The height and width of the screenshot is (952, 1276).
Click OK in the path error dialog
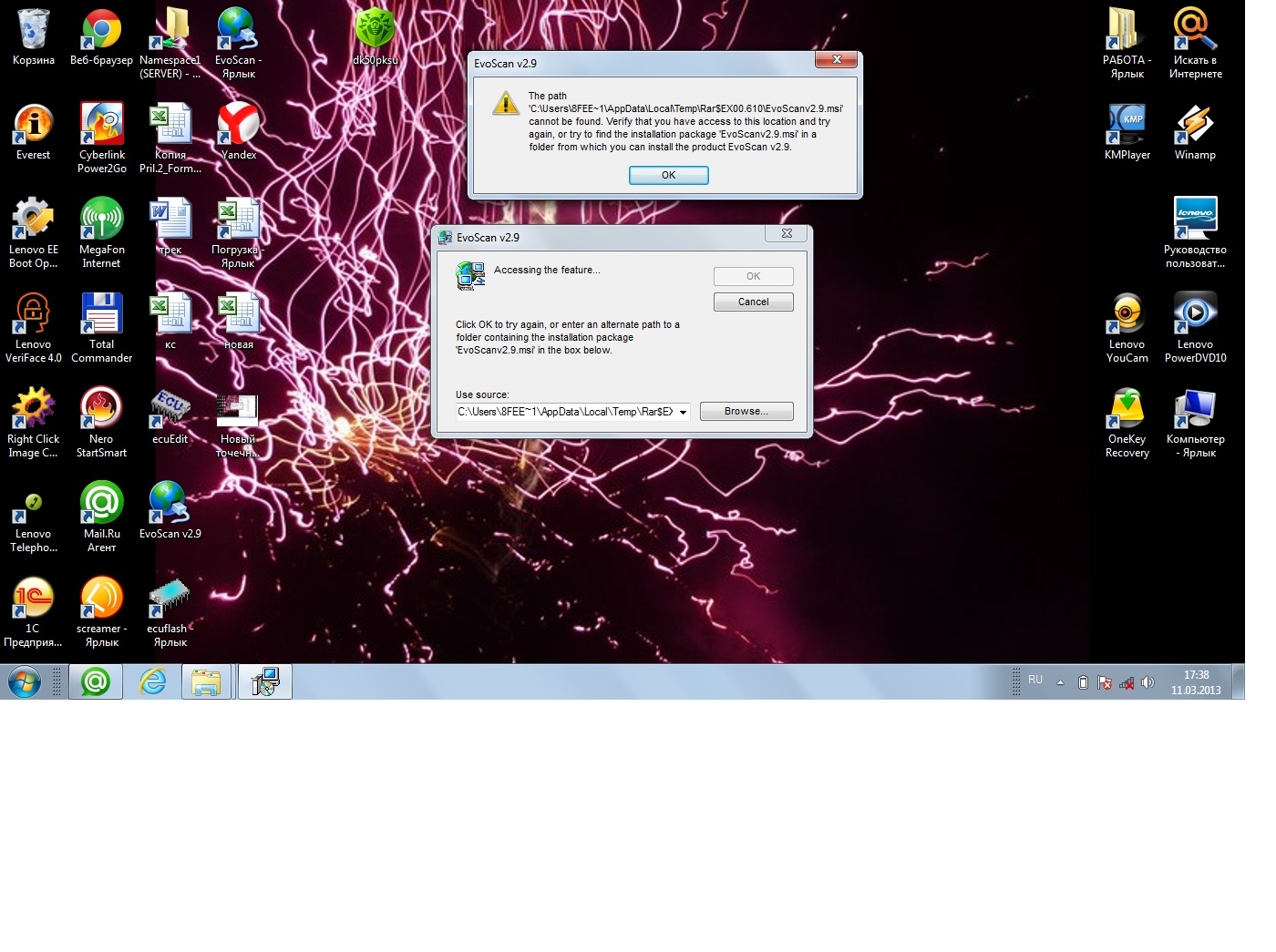click(x=668, y=175)
